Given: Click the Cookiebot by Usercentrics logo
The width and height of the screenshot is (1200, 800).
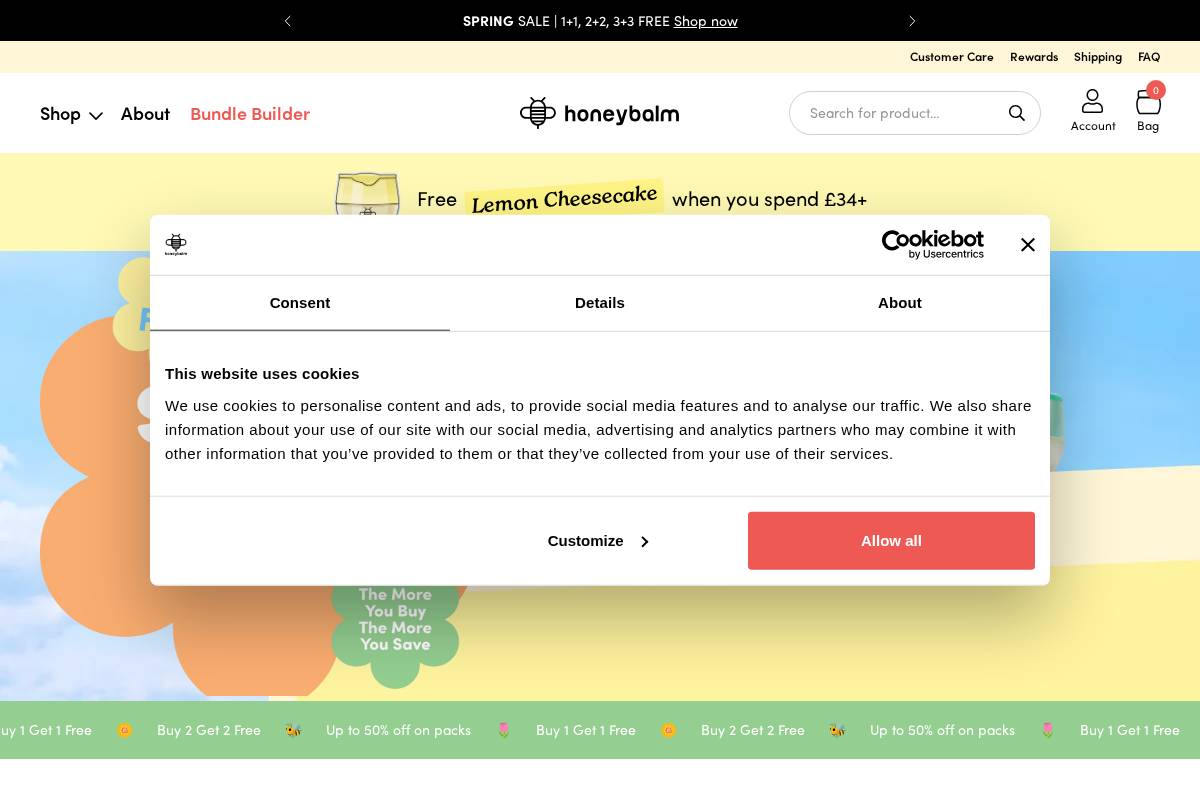Looking at the screenshot, I should coord(932,244).
